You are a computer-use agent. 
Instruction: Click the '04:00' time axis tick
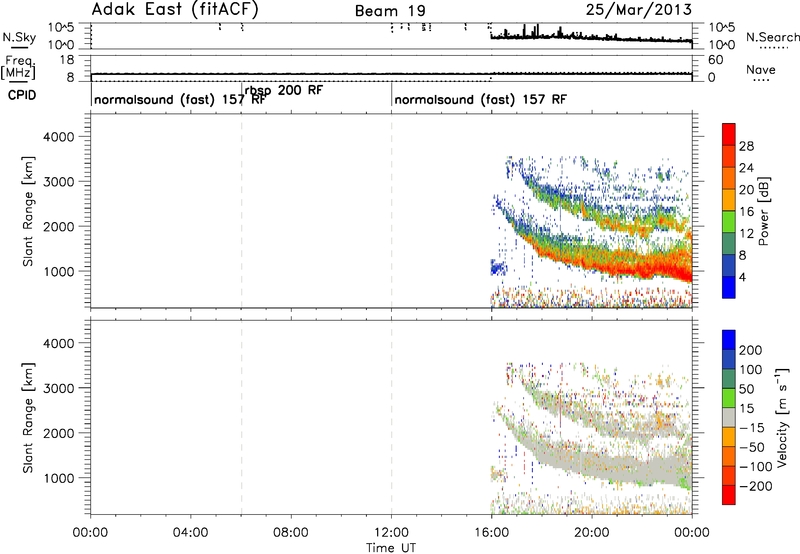[x=191, y=533]
